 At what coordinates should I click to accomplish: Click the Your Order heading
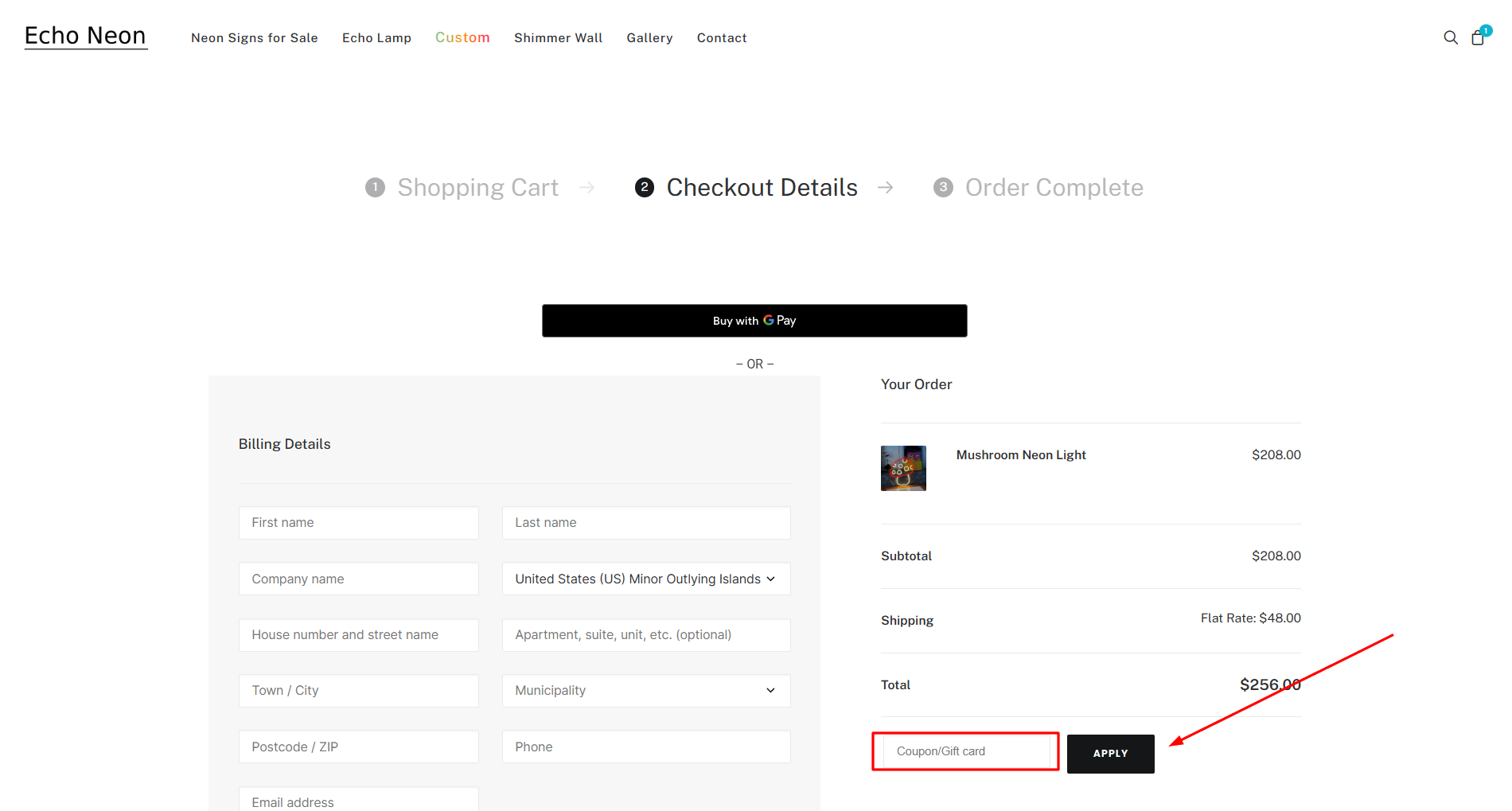(x=916, y=384)
